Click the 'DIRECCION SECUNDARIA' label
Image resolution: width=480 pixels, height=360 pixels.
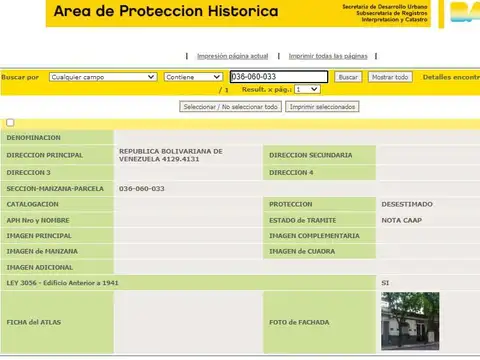311,155
